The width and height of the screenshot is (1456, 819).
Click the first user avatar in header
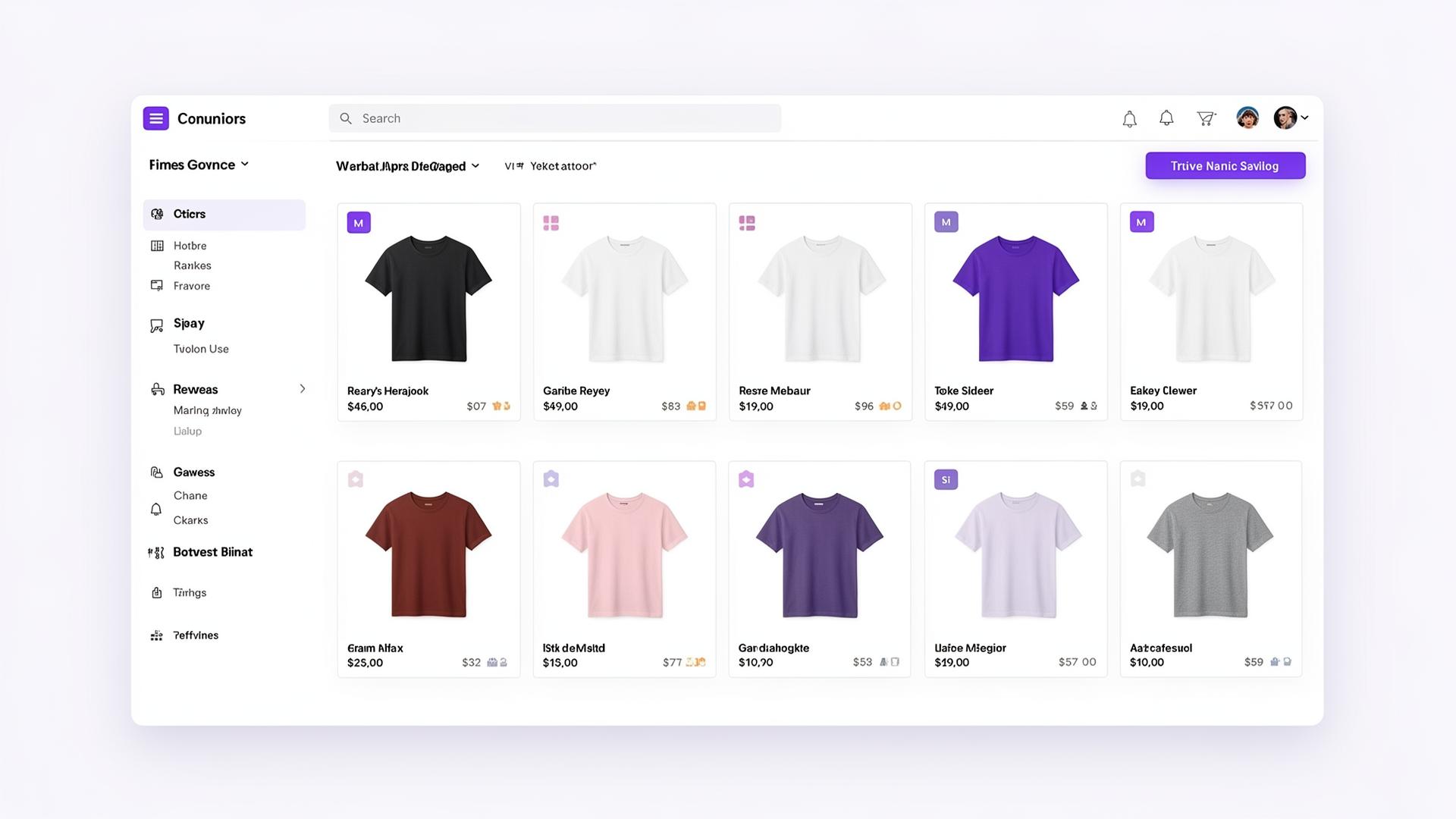(x=1247, y=118)
